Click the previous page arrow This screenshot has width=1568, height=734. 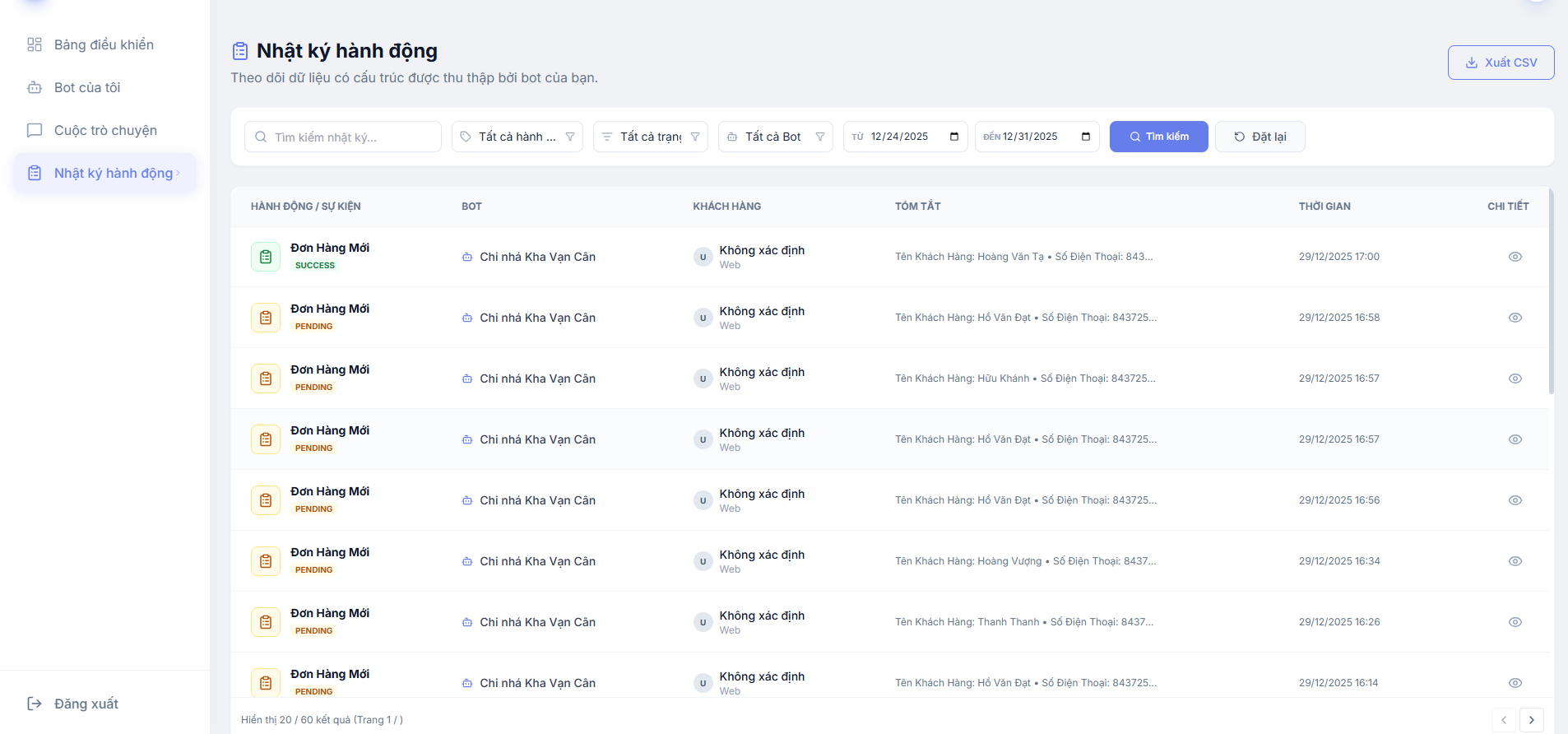pyautogui.click(x=1503, y=720)
